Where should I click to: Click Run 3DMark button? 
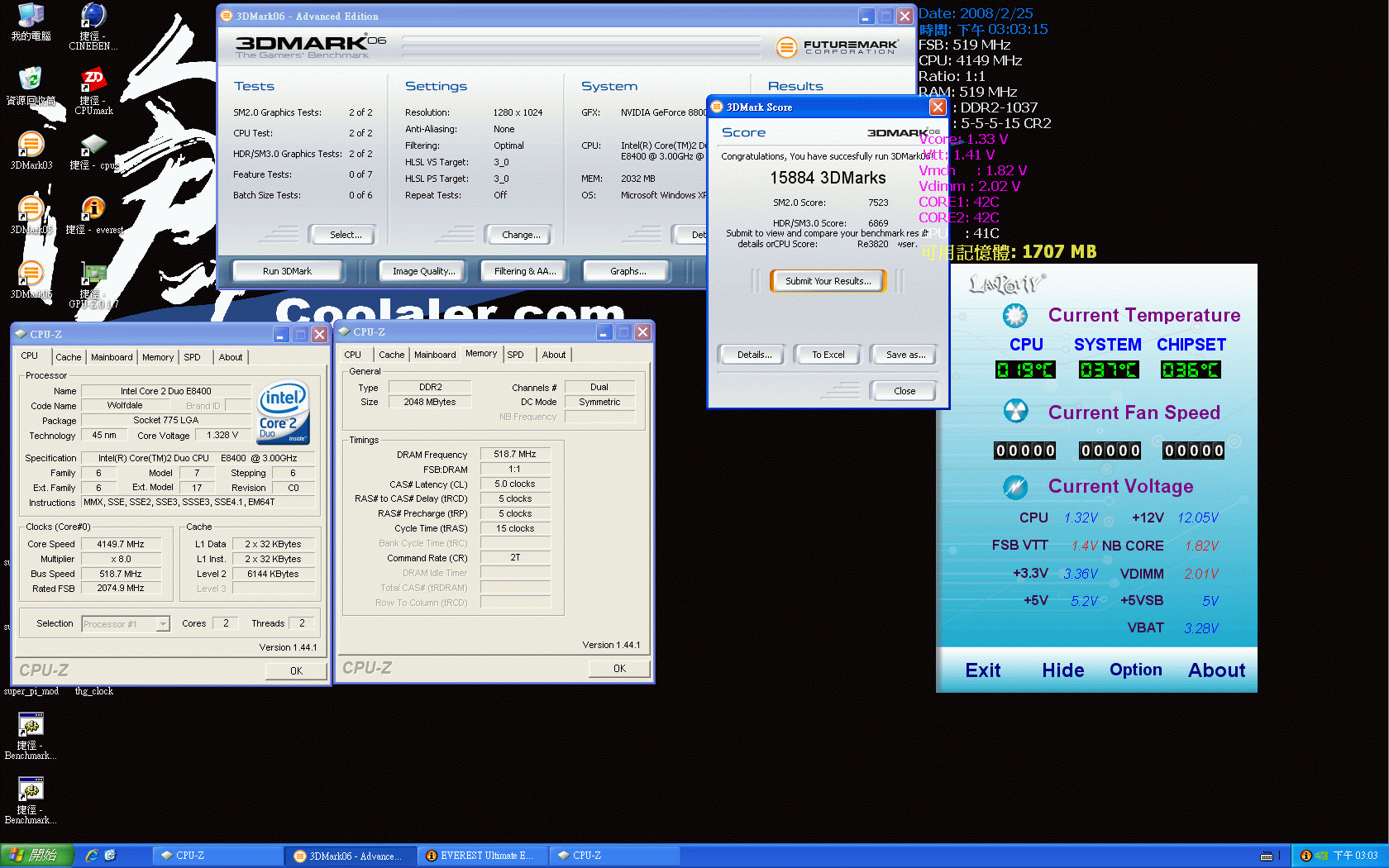[x=287, y=271]
